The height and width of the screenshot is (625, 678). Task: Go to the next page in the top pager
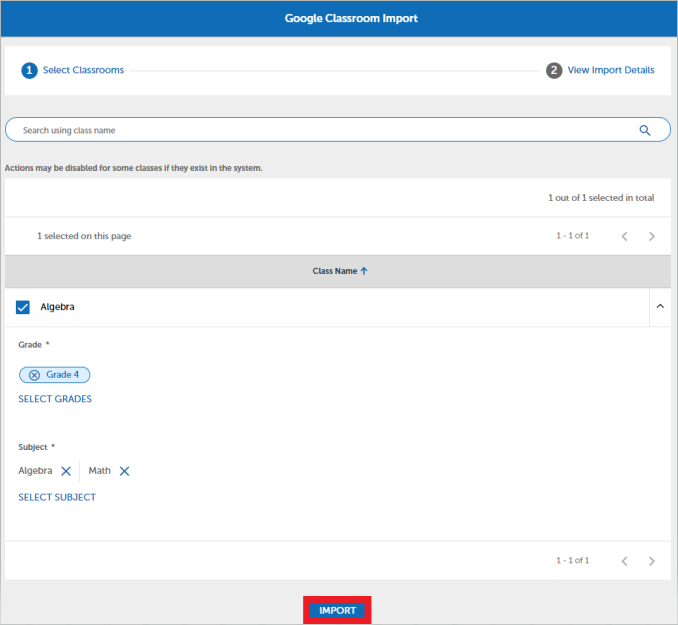(652, 236)
